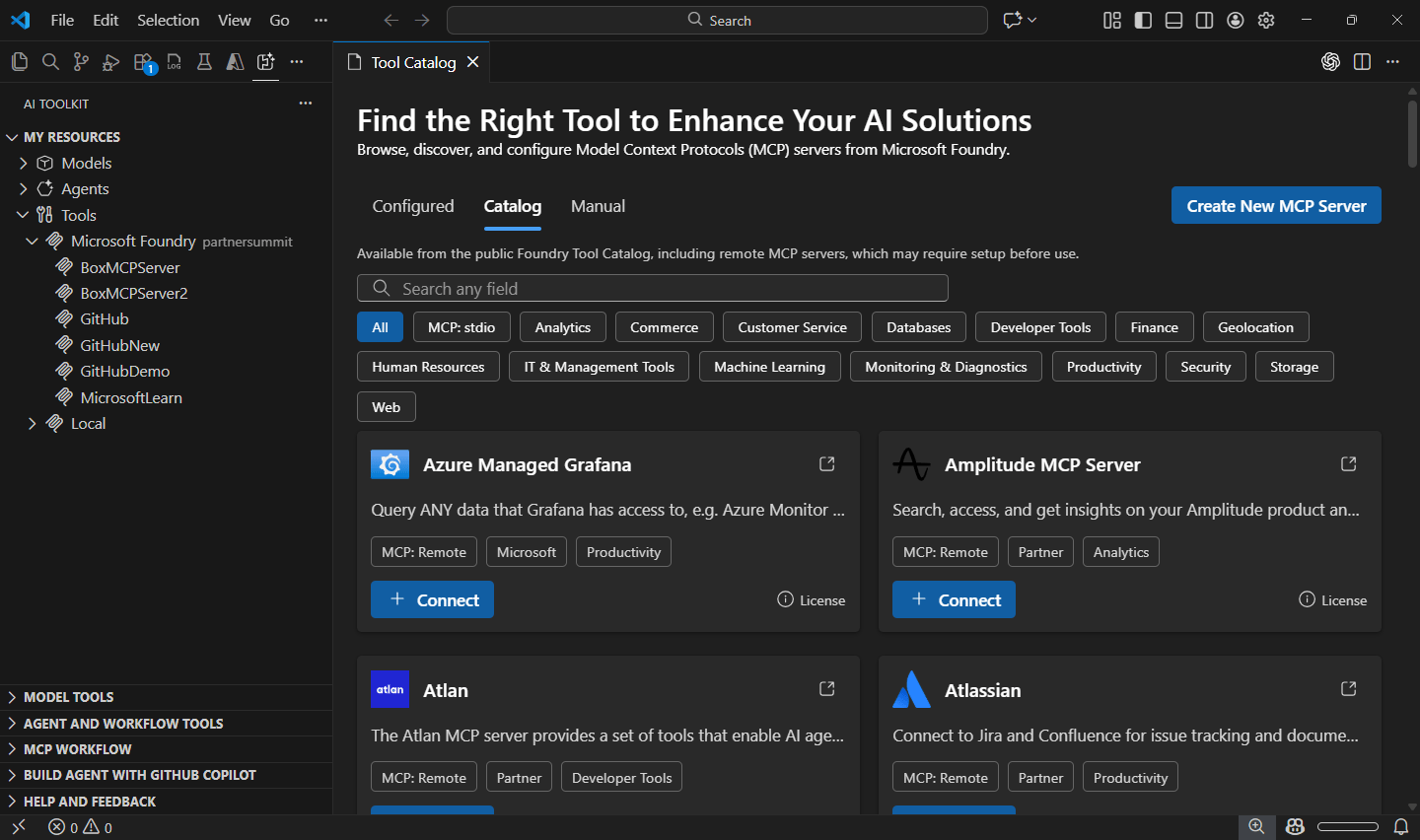
Task: Enable the Security category filter
Action: pyautogui.click(x=1205, y=366)
